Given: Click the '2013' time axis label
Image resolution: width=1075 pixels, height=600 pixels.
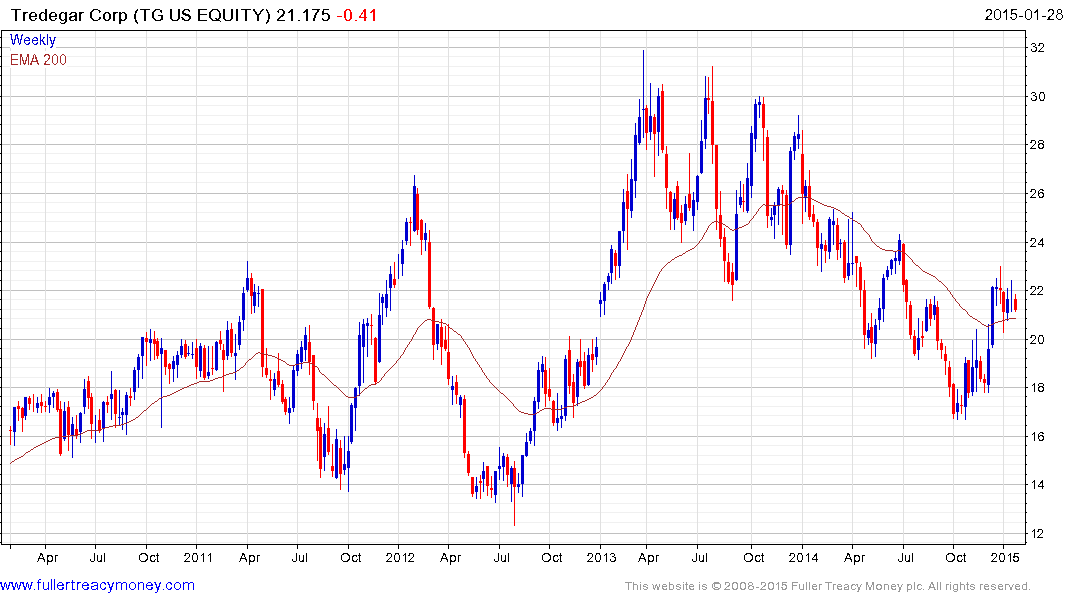Looking at the screenshot, I should (601, 557).
